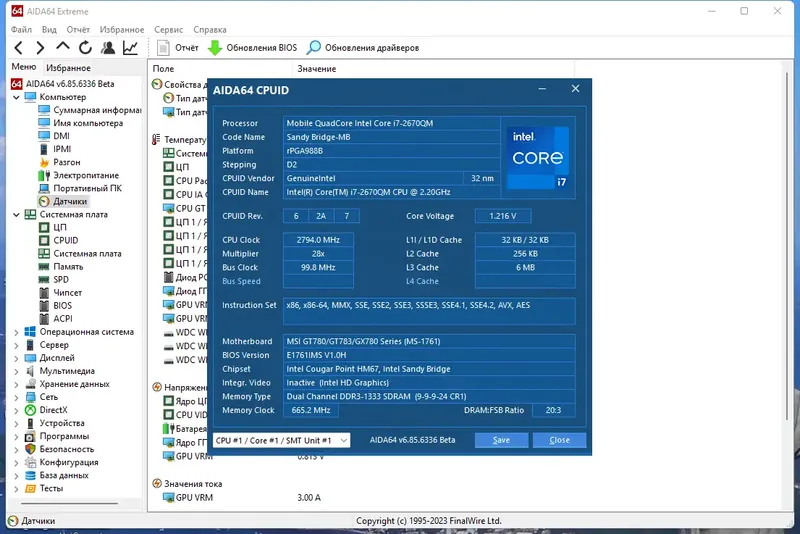
Task: Click Обновления BIOS green arrow button
Action: (x=252, y=48)
